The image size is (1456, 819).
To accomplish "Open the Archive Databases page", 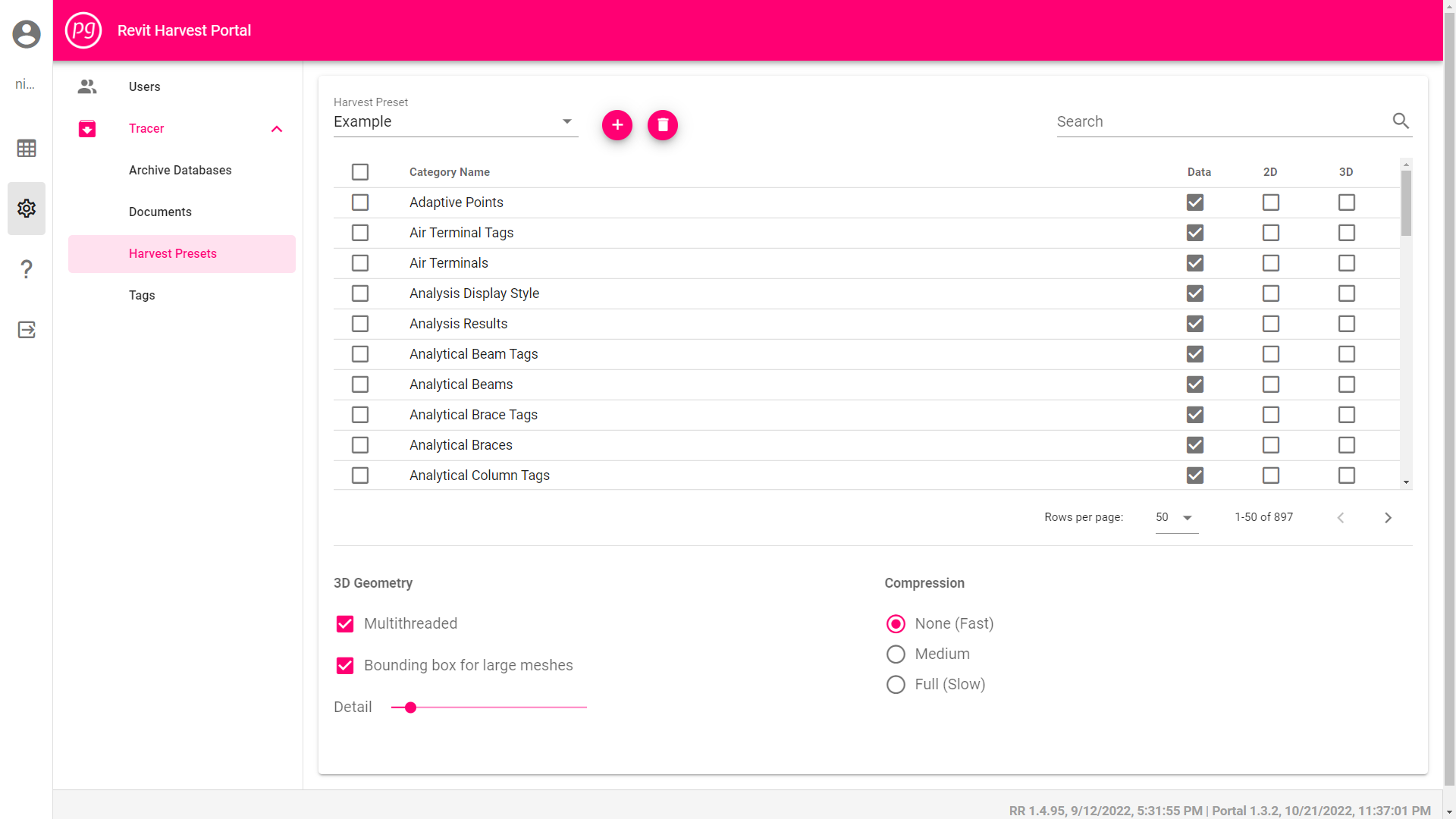I will (x=180, y=170).
